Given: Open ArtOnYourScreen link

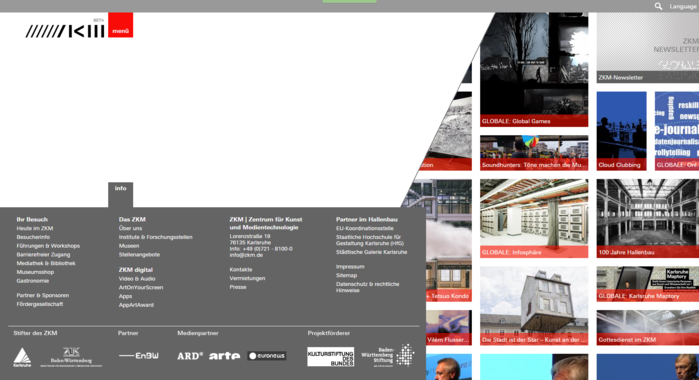Looking at the screenshot, I should (141, 288).
